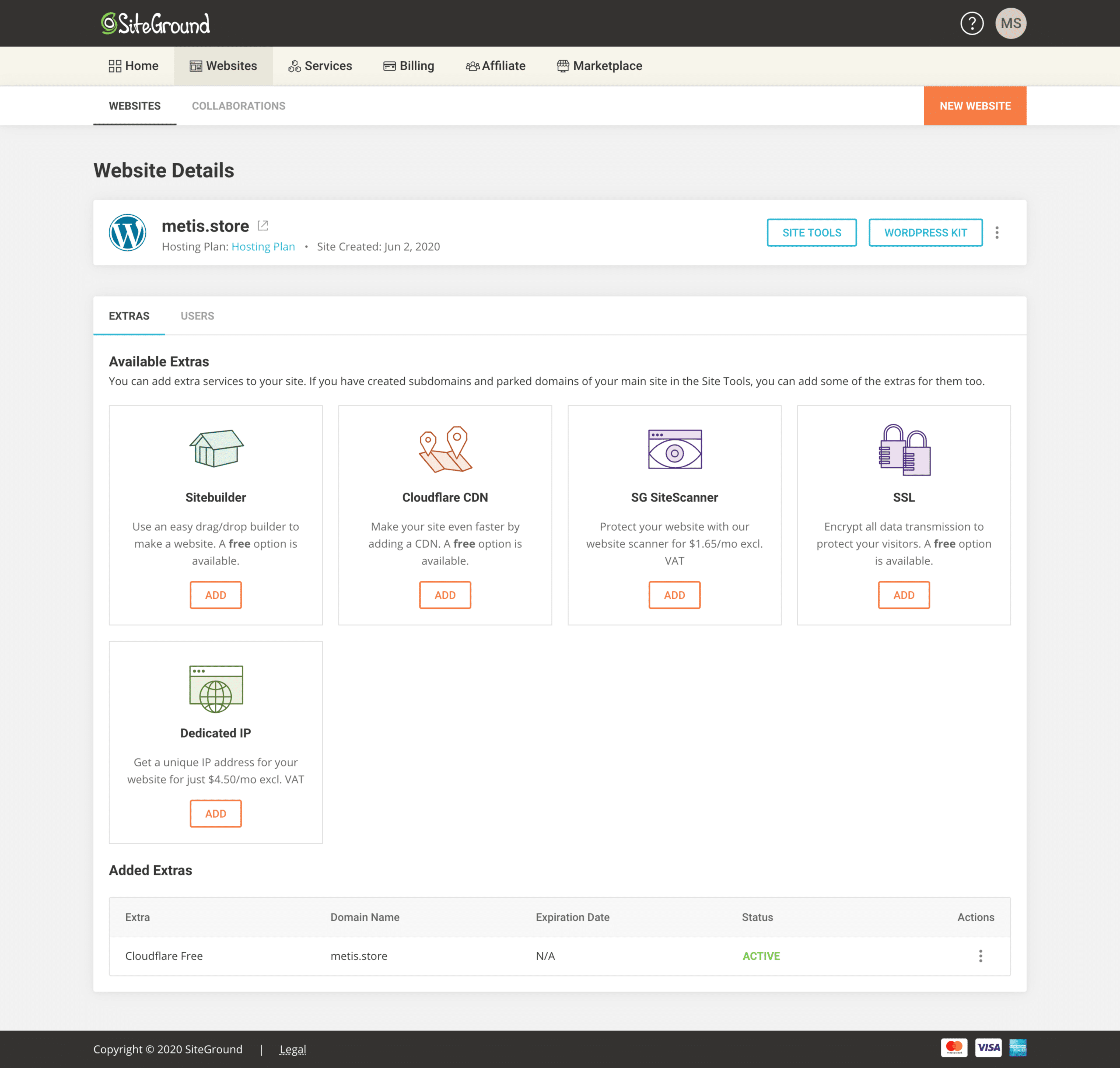Click the Dedicated IP card title

point(216,733)
